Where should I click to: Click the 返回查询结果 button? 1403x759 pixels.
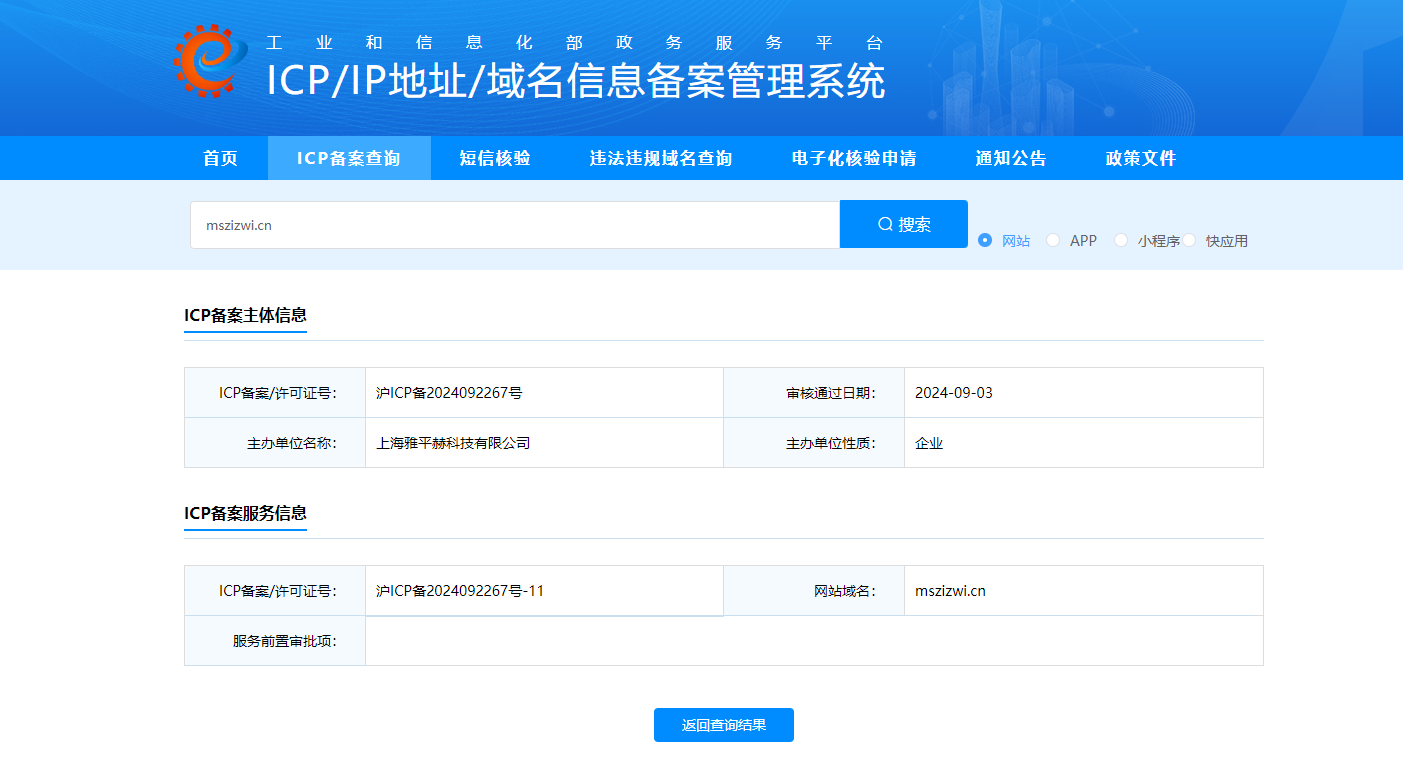[724, 725]
